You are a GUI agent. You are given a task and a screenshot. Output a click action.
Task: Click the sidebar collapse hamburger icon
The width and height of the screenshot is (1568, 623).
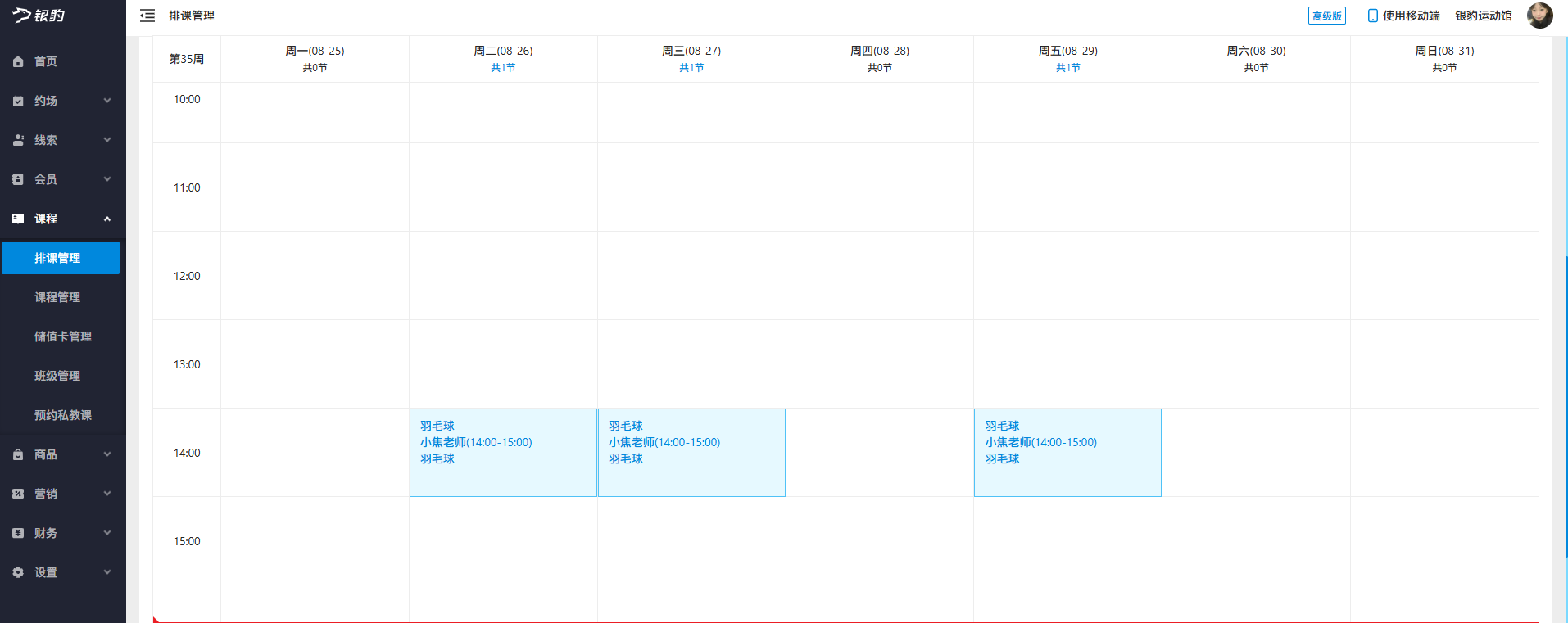click(147, 16)
